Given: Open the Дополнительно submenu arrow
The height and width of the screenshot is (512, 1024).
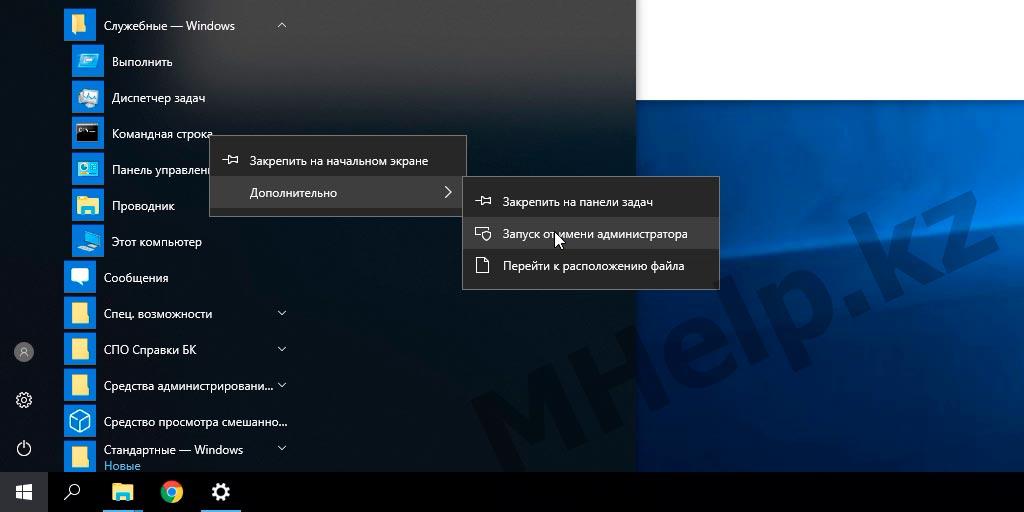Looking at the screenshot, I should tap(448, 192).
